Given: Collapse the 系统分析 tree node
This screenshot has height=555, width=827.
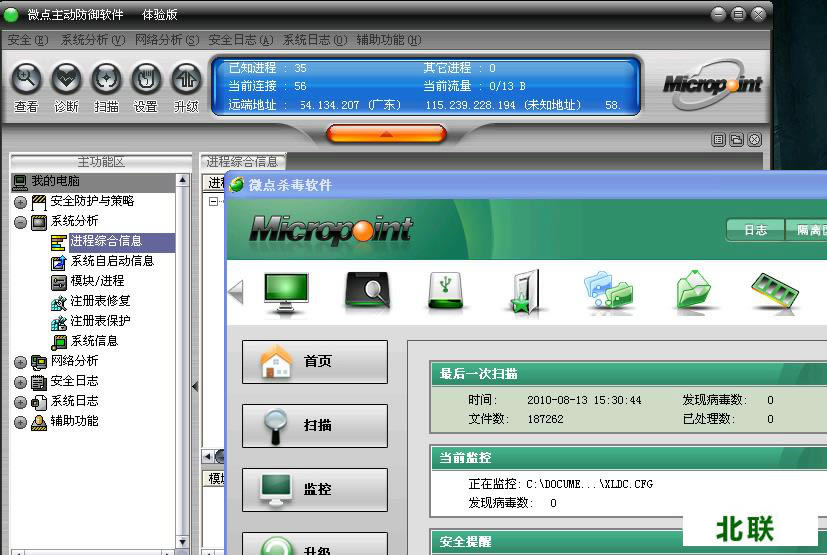Looking at the screenshot, I should pyautogui.click(x=20, y=221).
